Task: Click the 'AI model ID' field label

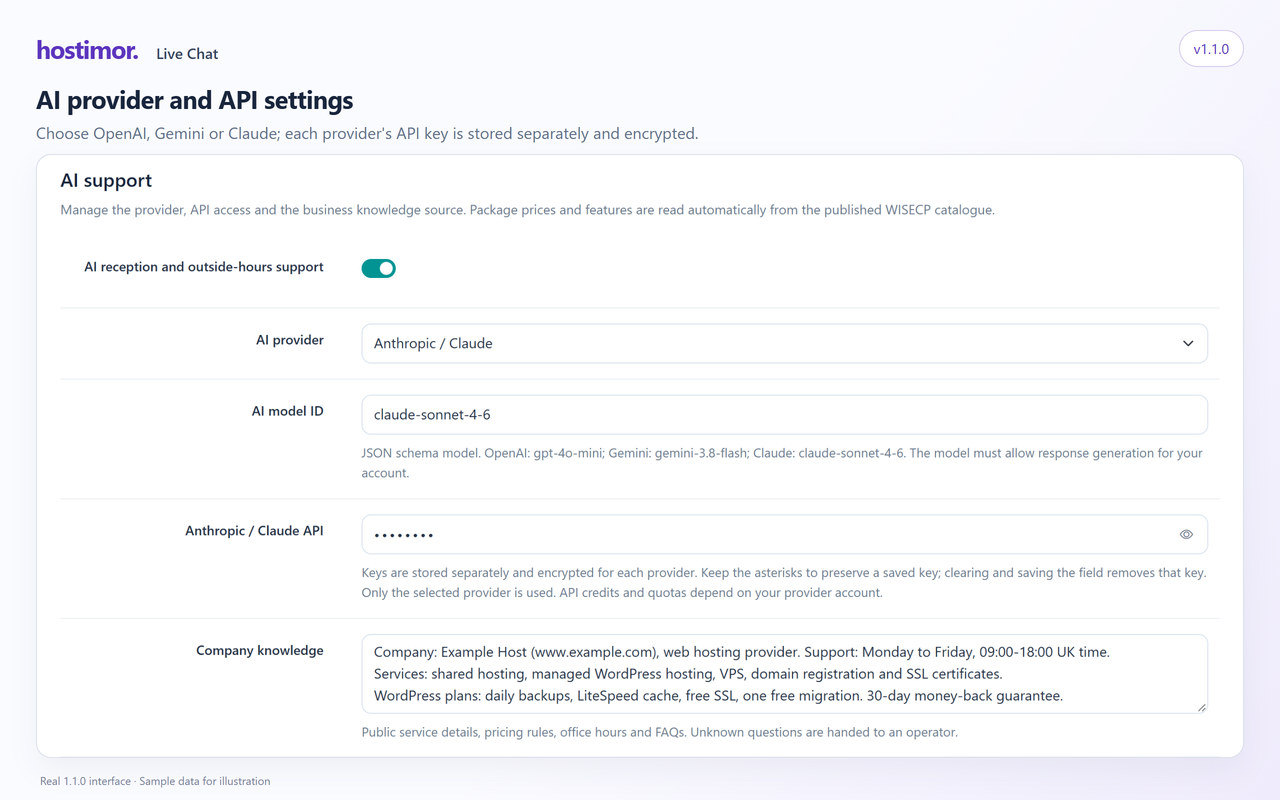Action: point(288,411)
